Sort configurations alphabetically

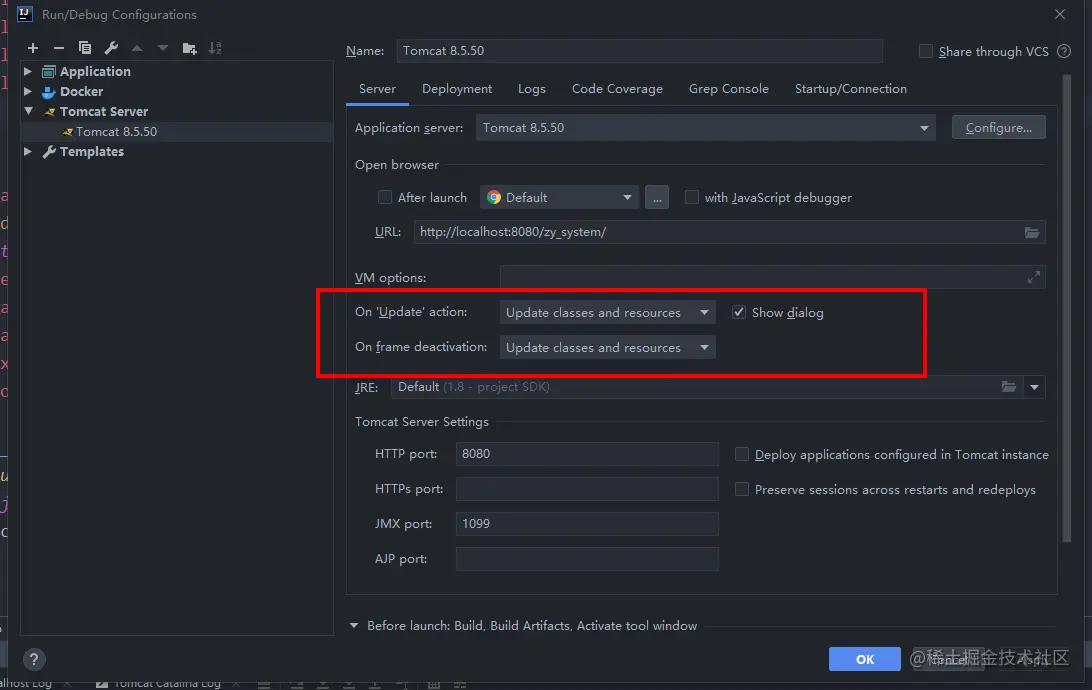(215, 48)
